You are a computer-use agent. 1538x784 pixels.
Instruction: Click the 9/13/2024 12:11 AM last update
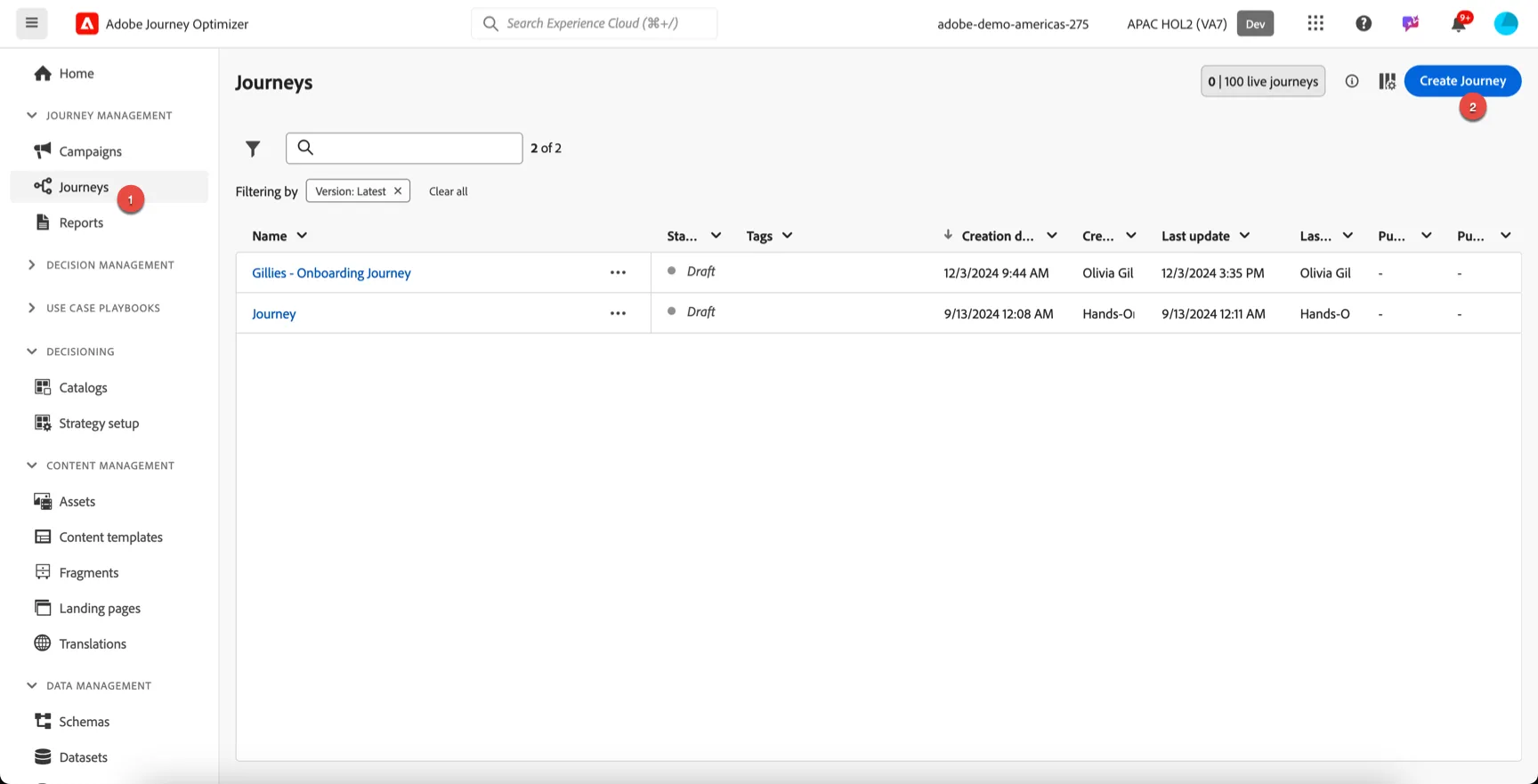pos(1213,314)
